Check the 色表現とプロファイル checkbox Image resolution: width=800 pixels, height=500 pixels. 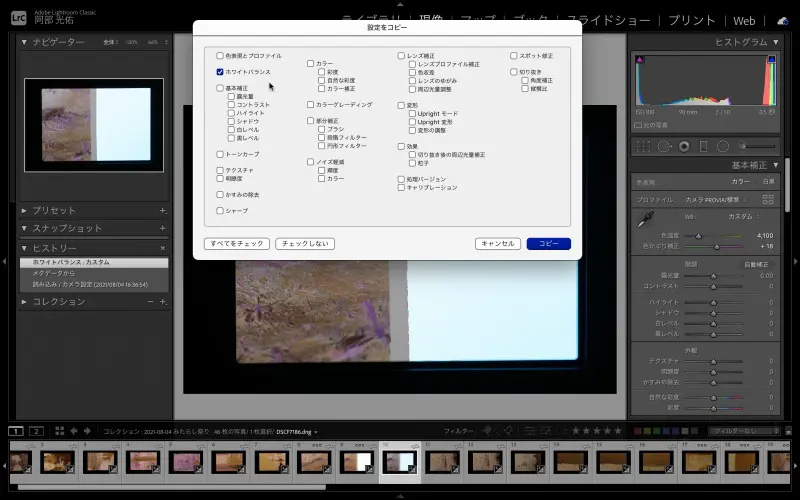pos(220,56)
